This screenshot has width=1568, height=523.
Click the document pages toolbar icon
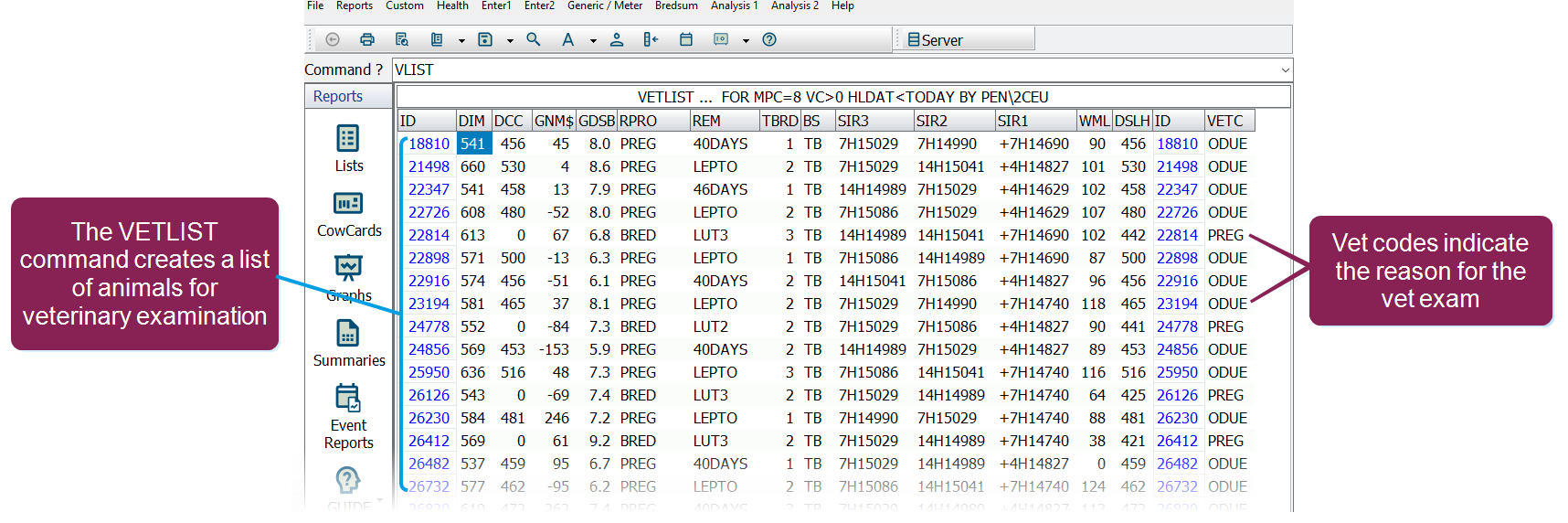click(x=437, y=39)
